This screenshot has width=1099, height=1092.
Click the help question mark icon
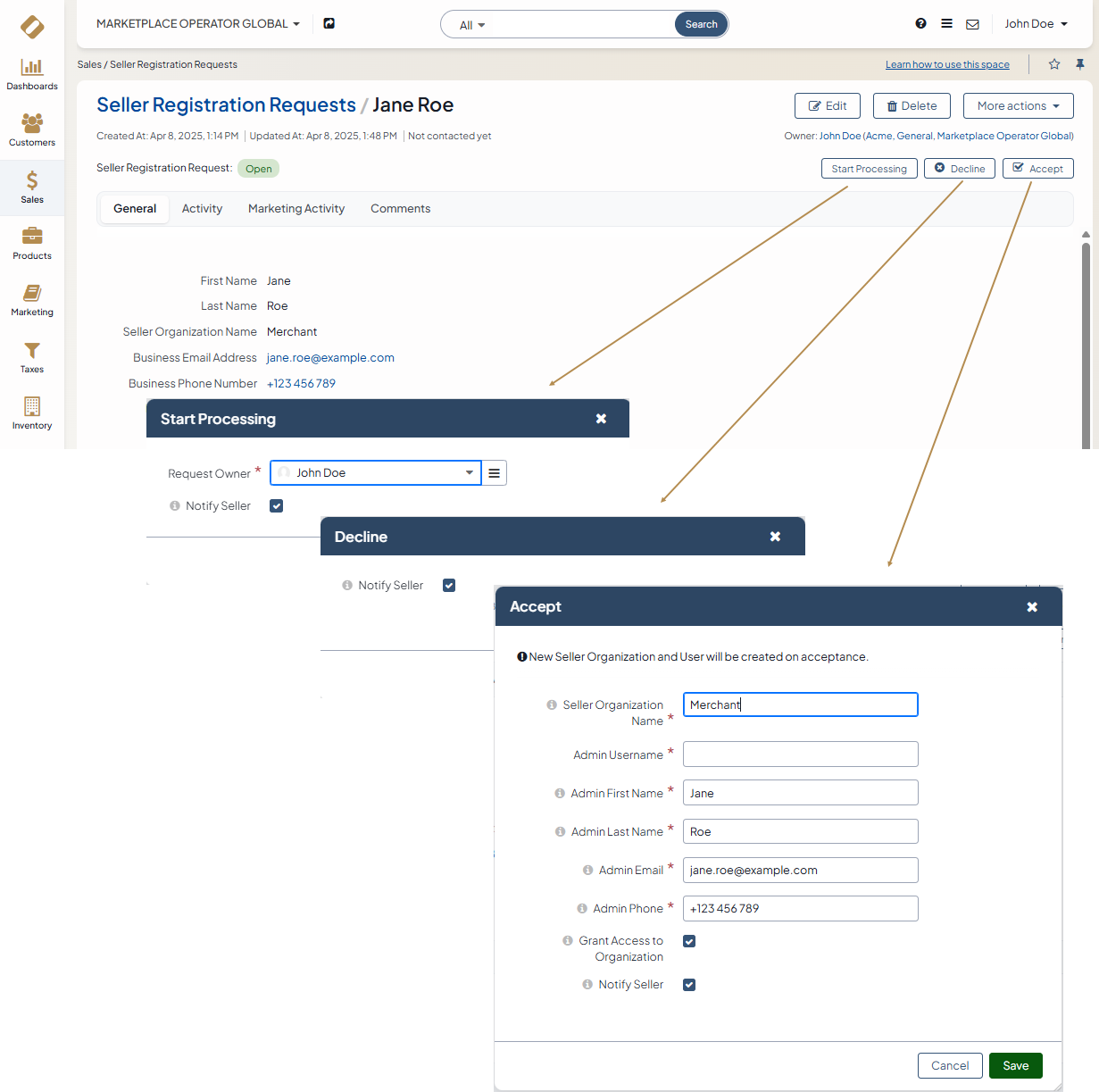click(920, 24)
